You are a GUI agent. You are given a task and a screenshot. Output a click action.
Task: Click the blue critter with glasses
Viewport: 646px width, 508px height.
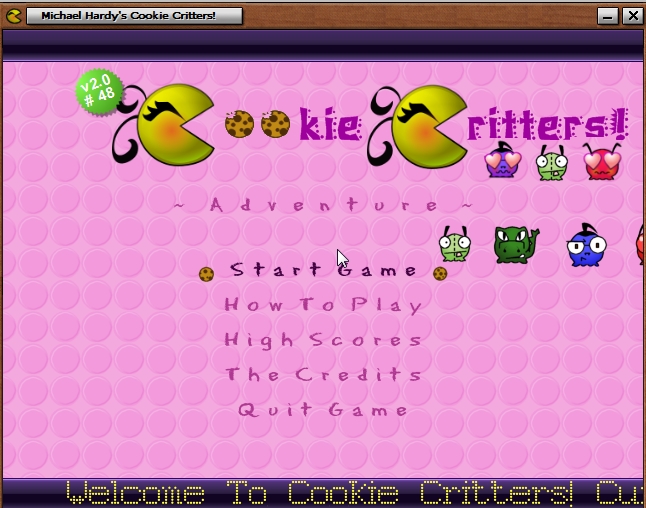[x=586, y=246]
